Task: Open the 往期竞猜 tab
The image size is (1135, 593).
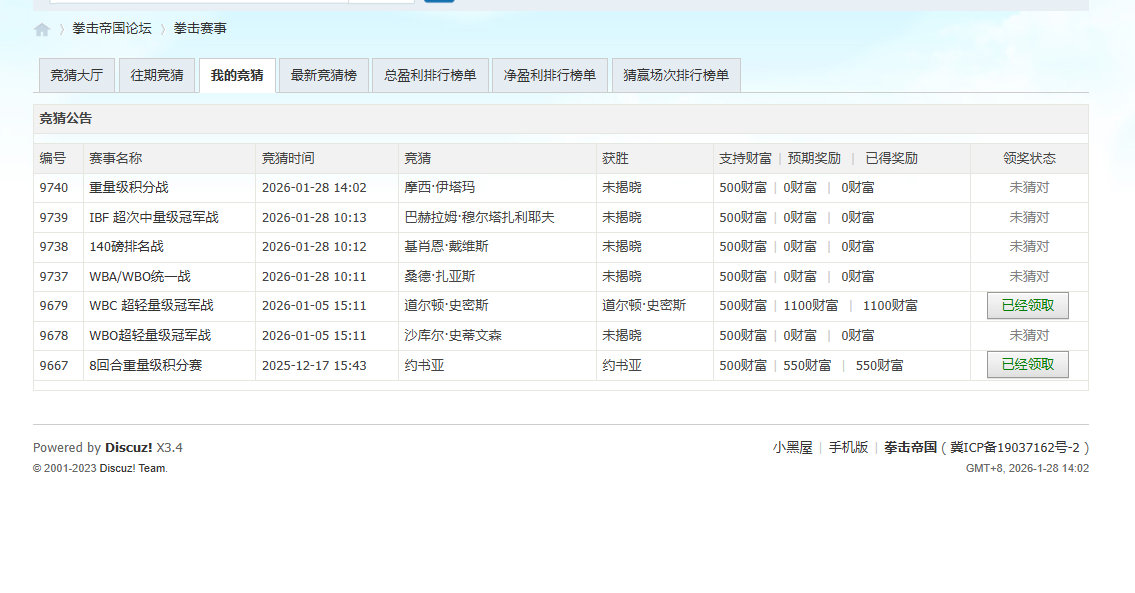Action: point(156,75)
